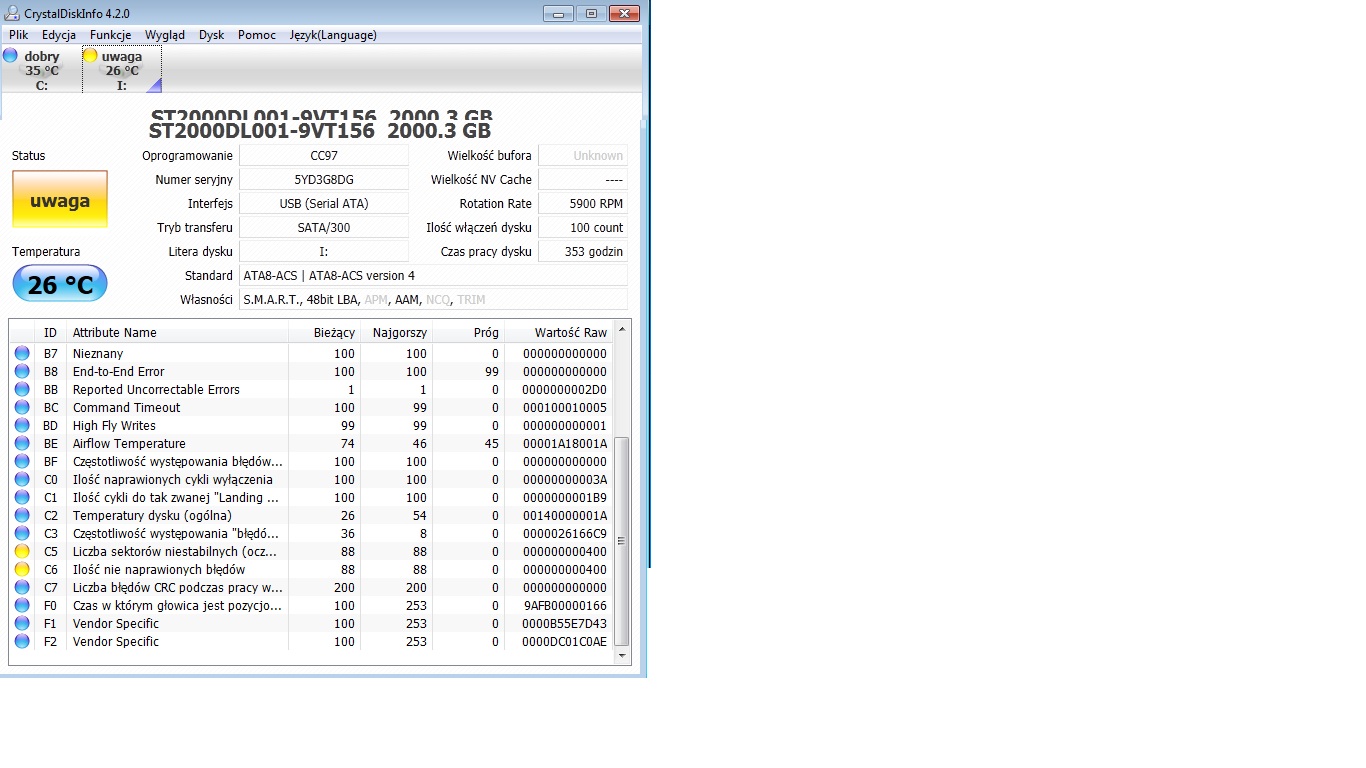Open the Edycja menu
1366x768 pixels.
[x=59, y=35]
